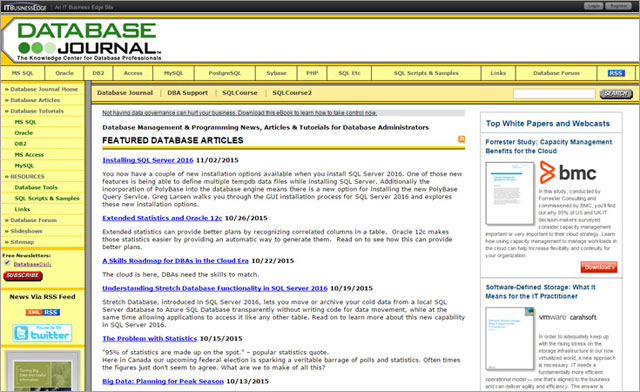Open Forrester Study: Capacity Management whitepaper title
640x392 pixels.
pos(549,146)
